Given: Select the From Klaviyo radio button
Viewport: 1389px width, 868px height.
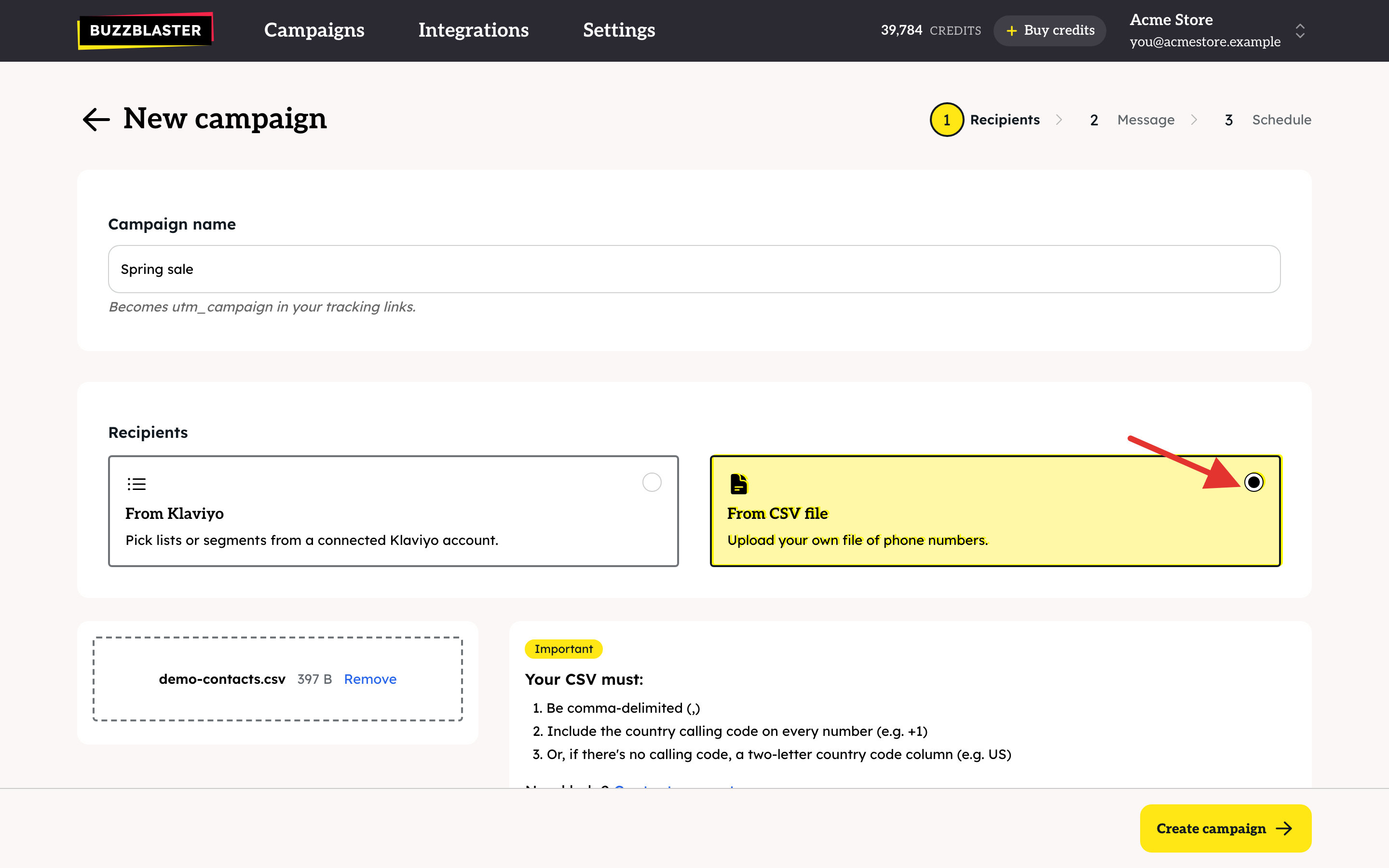Looking at the screenshot, I should pyautogui.click(x=652, y=482).
